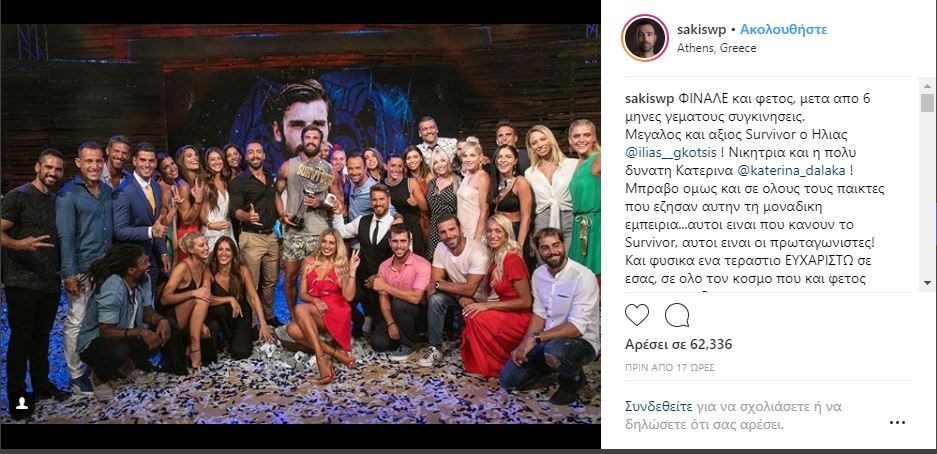The image size is (937, 454).
Task: Open the @katerina_dalaka mention
Action: (791, 171)
